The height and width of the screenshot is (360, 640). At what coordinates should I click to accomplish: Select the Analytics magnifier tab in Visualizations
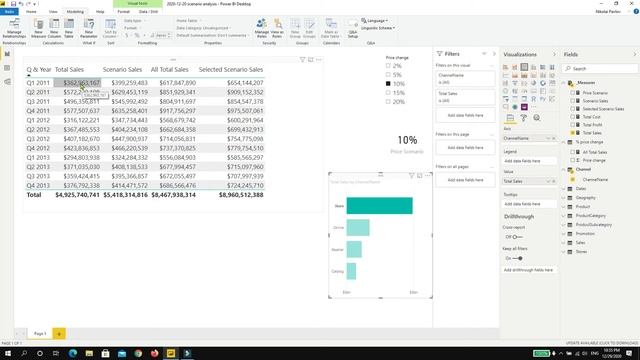tap(537, 118)
